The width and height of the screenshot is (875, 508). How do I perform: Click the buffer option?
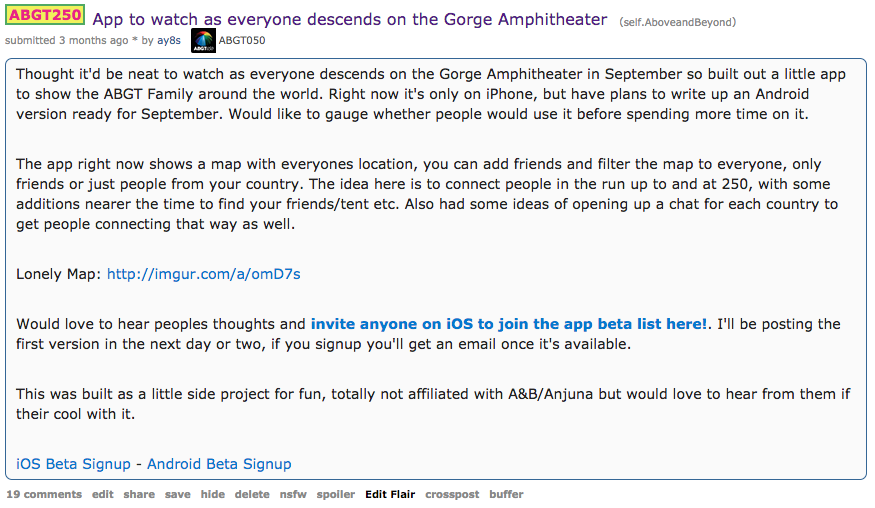tap(506, 495)
